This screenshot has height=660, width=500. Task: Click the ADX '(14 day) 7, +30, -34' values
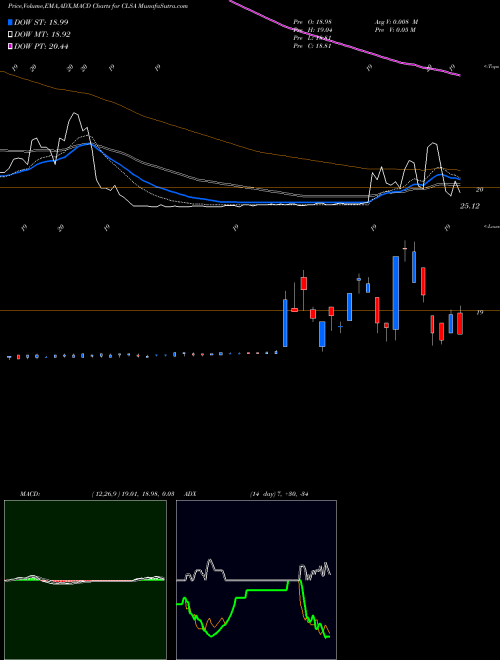(x=279, y=494)
